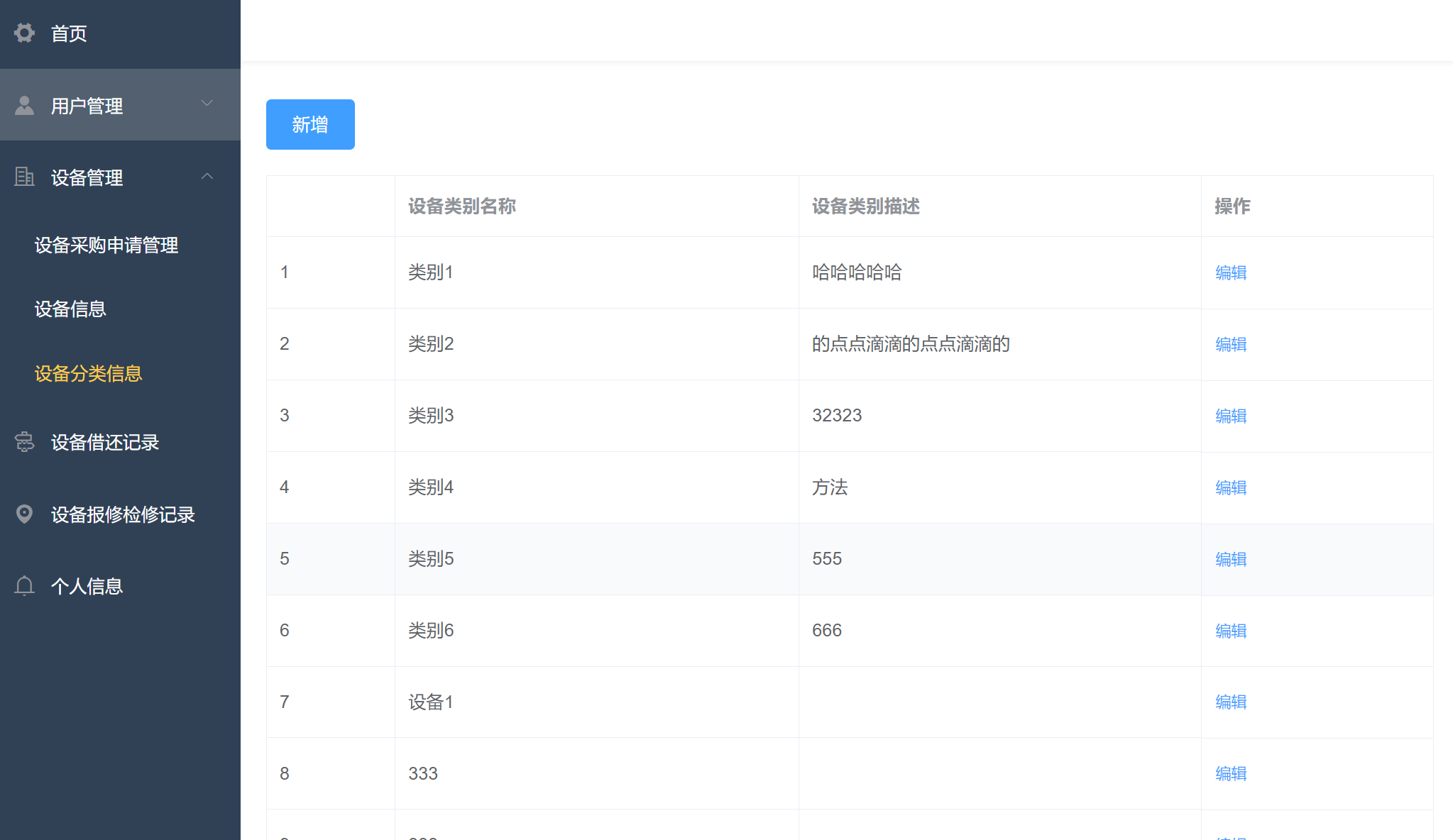Expand the 用户管理 chevron

(x=207, y=104)
